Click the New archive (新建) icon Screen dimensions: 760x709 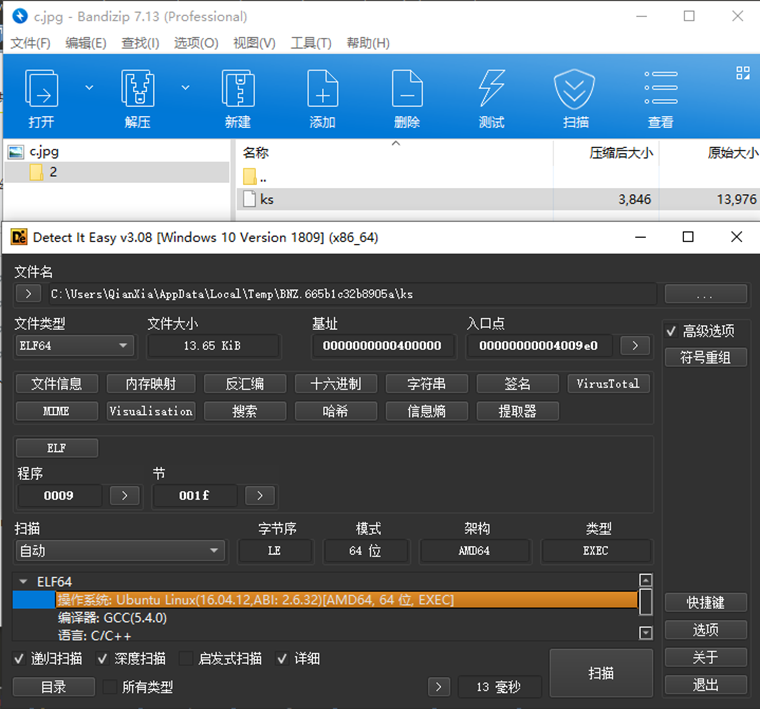click(238, 90)
